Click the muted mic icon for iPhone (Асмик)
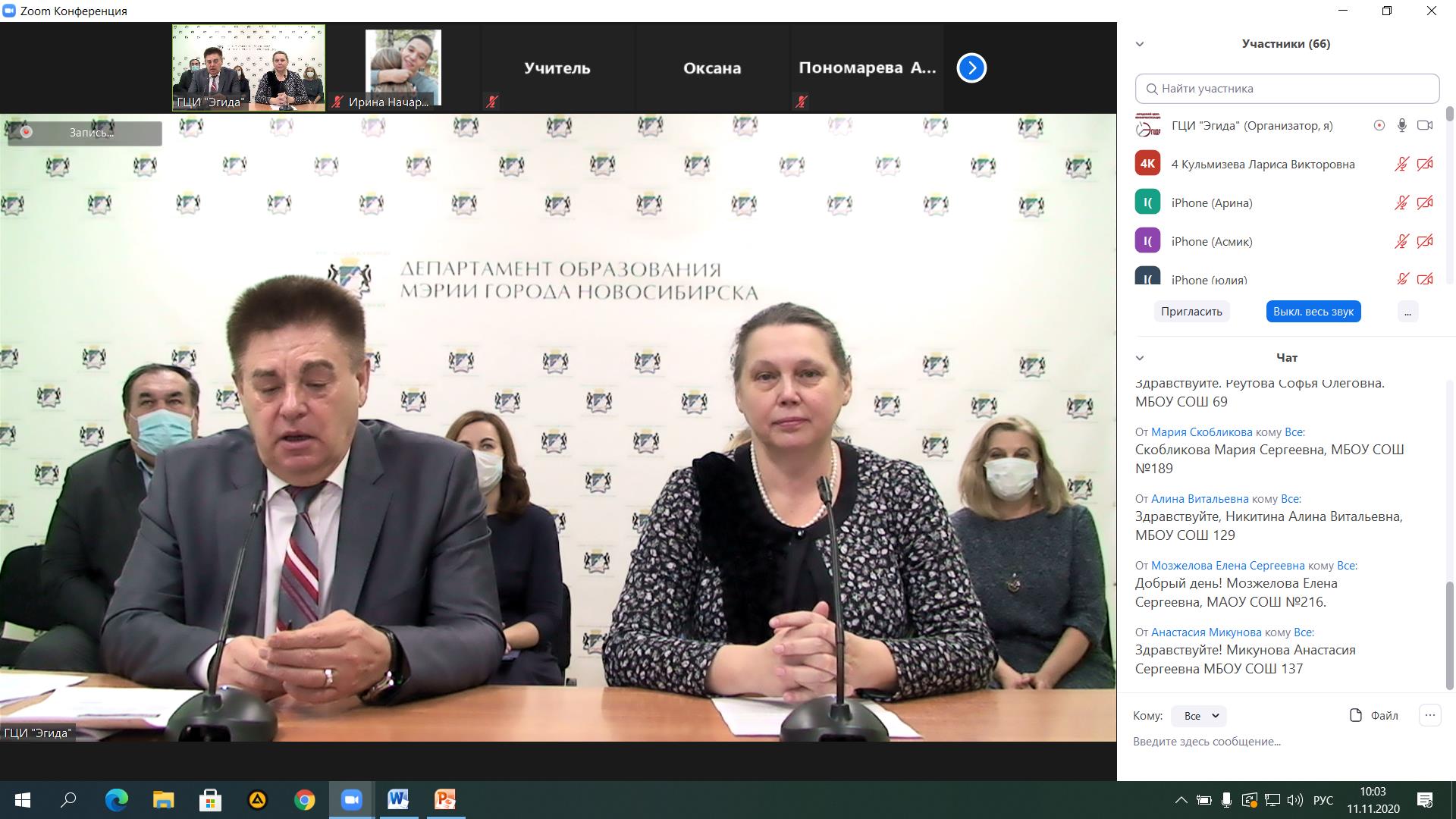 [x=1401, y=241]
